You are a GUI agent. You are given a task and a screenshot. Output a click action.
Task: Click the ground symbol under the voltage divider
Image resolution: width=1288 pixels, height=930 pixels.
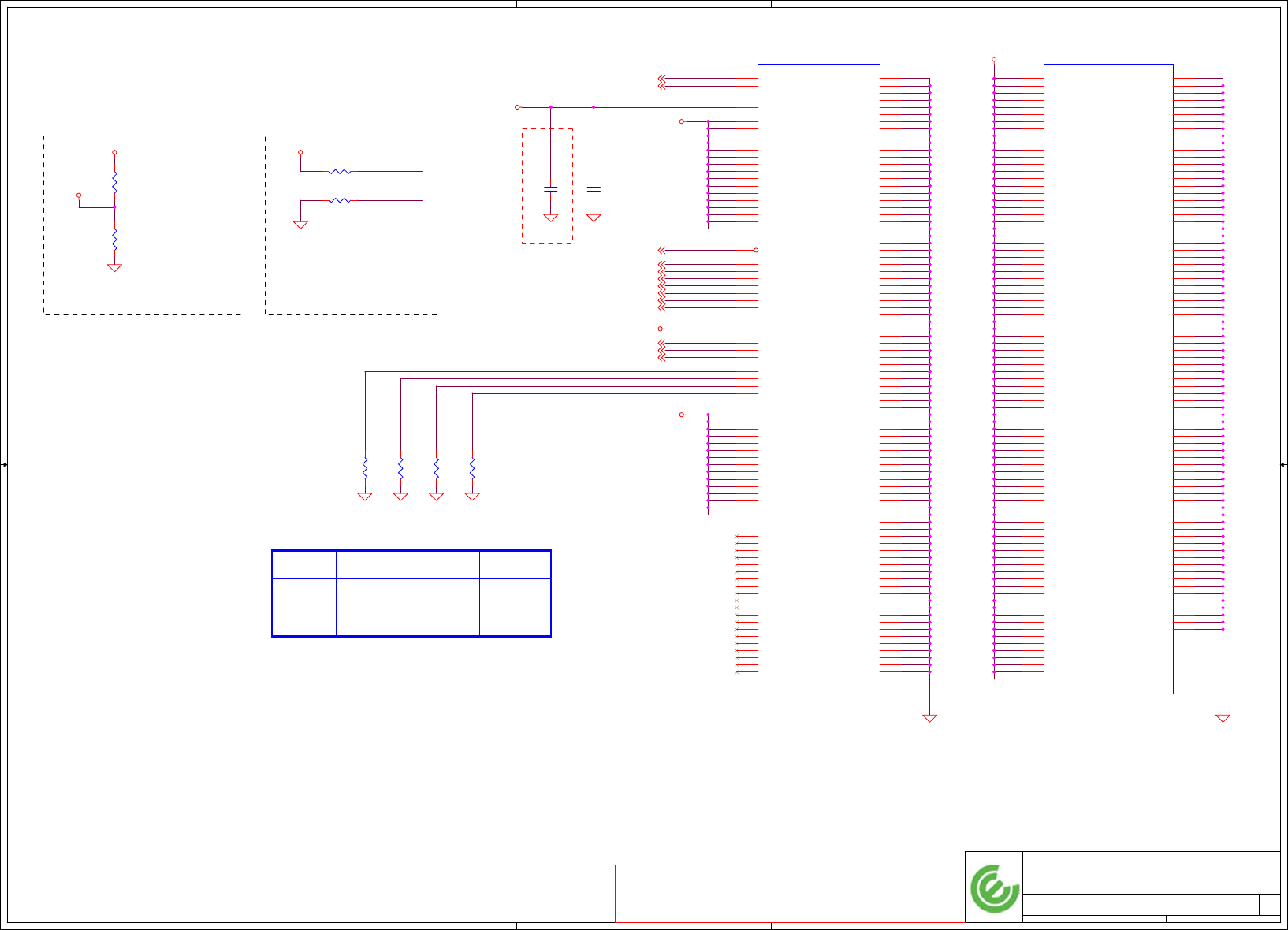click(114, 268)
